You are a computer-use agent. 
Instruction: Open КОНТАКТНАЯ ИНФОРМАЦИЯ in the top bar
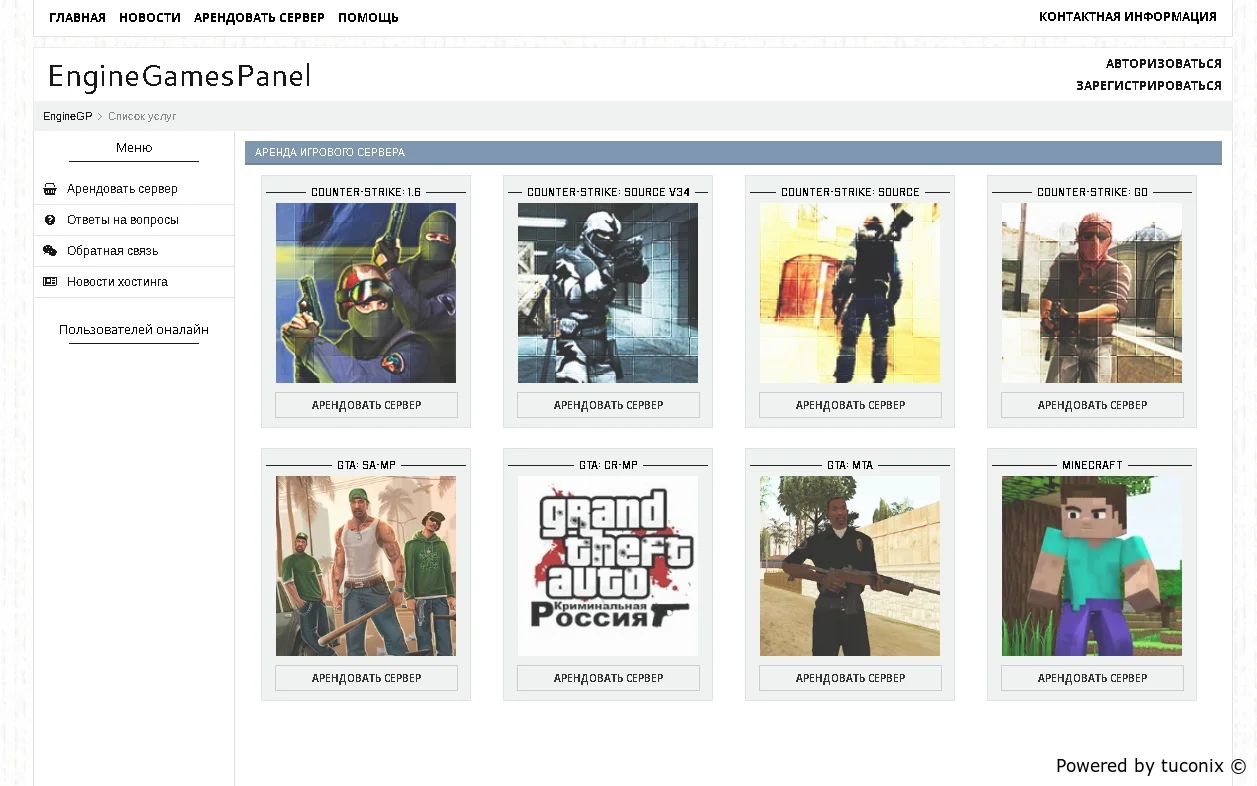1128,17
